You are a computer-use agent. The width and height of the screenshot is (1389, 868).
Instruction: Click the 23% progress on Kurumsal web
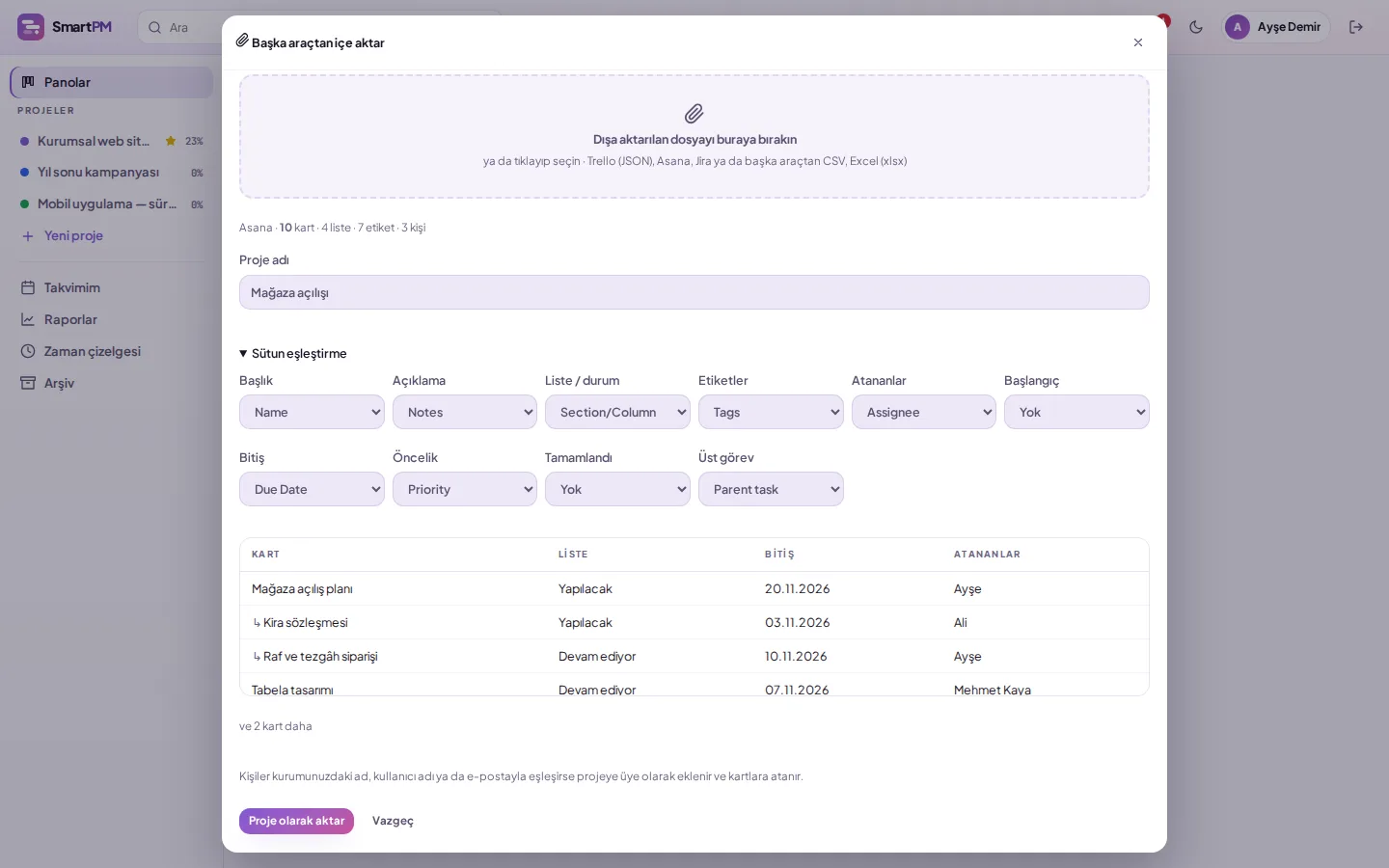194,141
